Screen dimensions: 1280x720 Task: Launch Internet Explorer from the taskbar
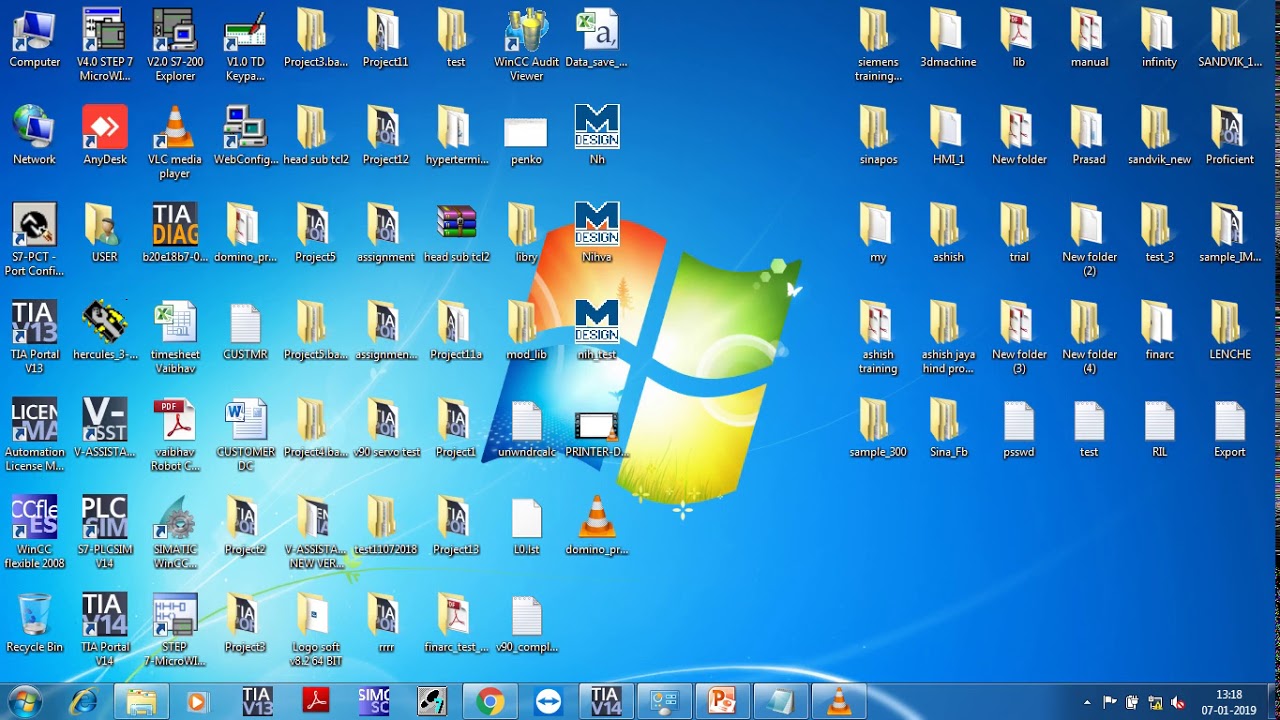(x=83, y=702)
